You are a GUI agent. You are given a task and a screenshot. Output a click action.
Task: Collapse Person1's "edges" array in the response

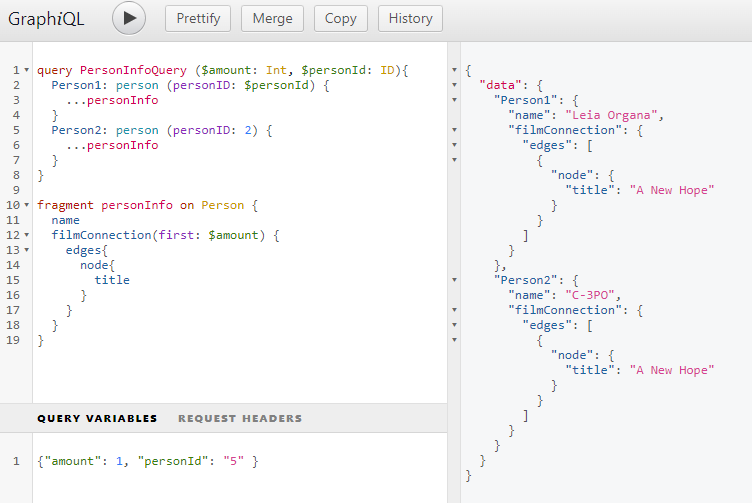coord(455,145)
